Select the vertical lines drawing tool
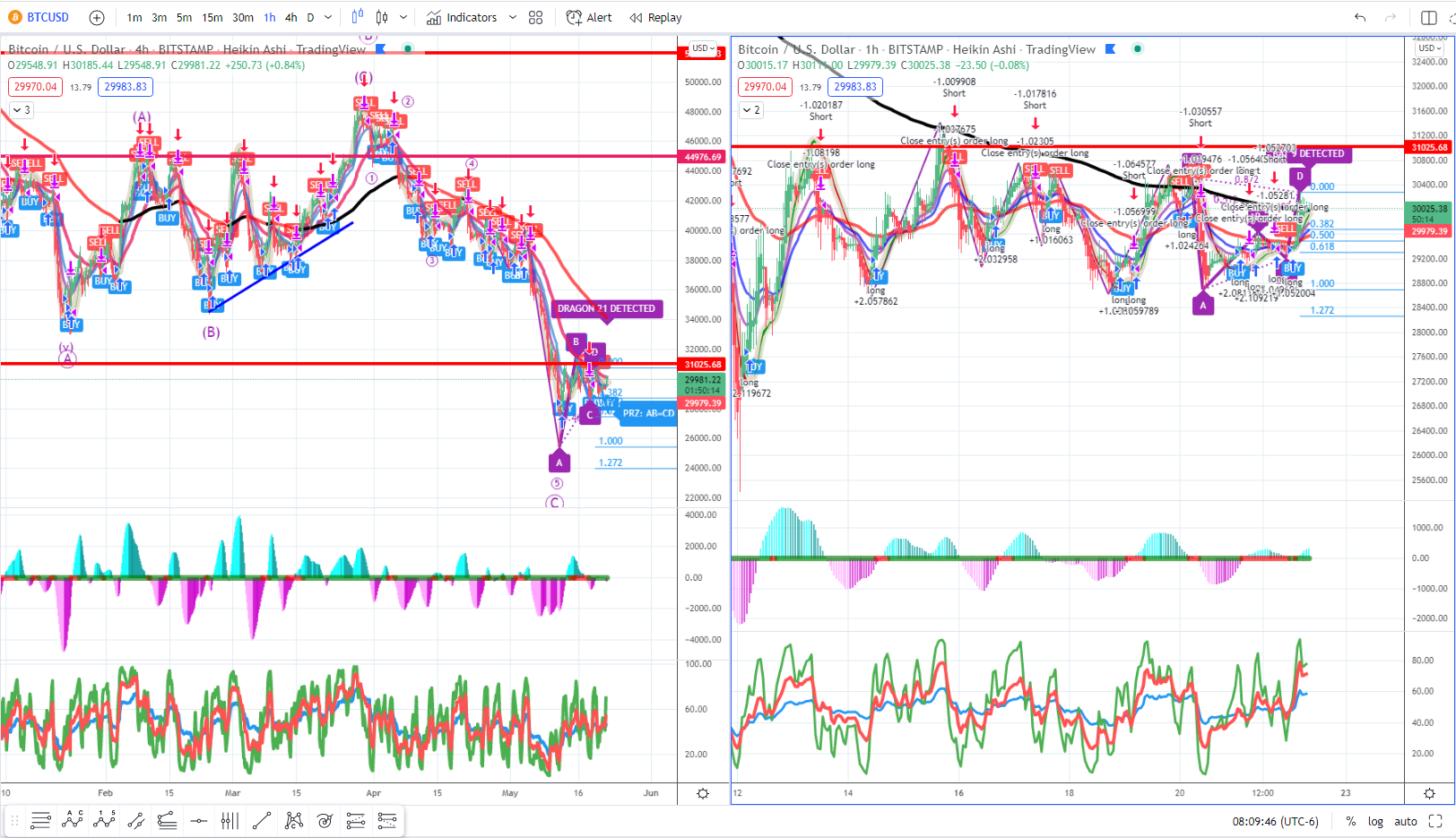This screenshot has height=838, width=1456. click(x=230, y=820)
